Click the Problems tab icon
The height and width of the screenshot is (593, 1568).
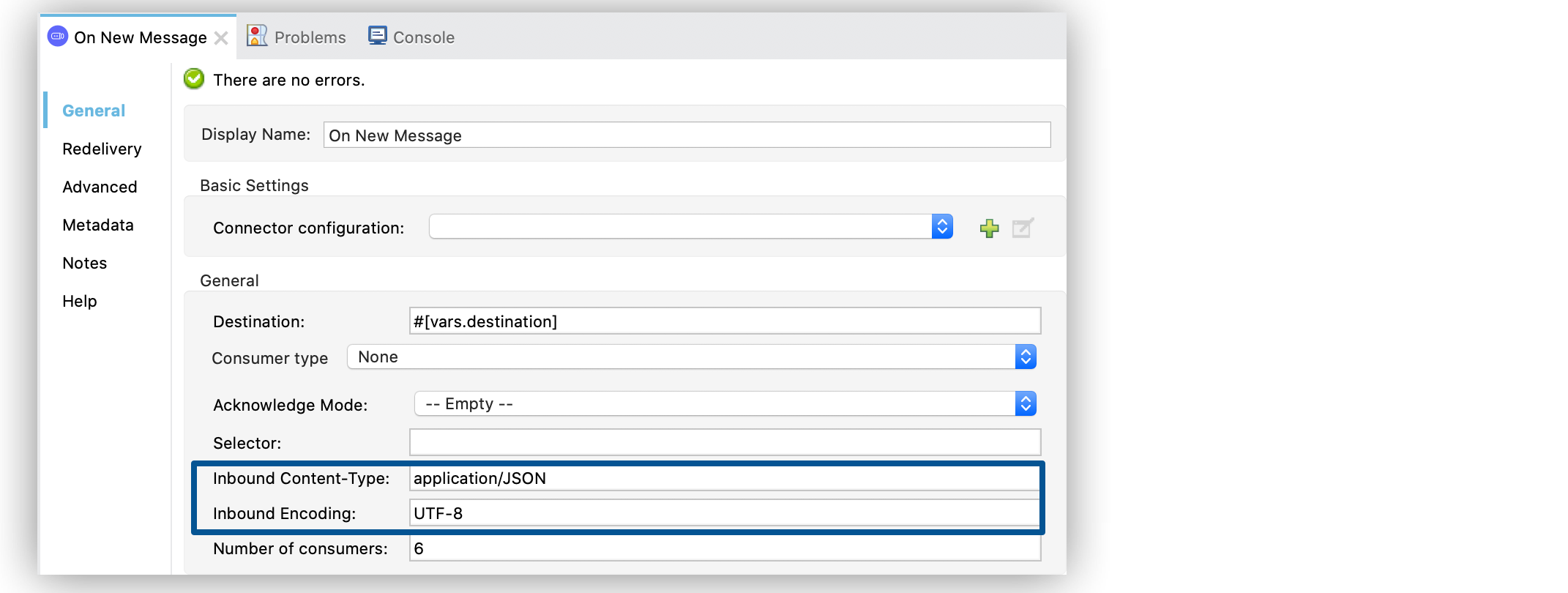257,36
